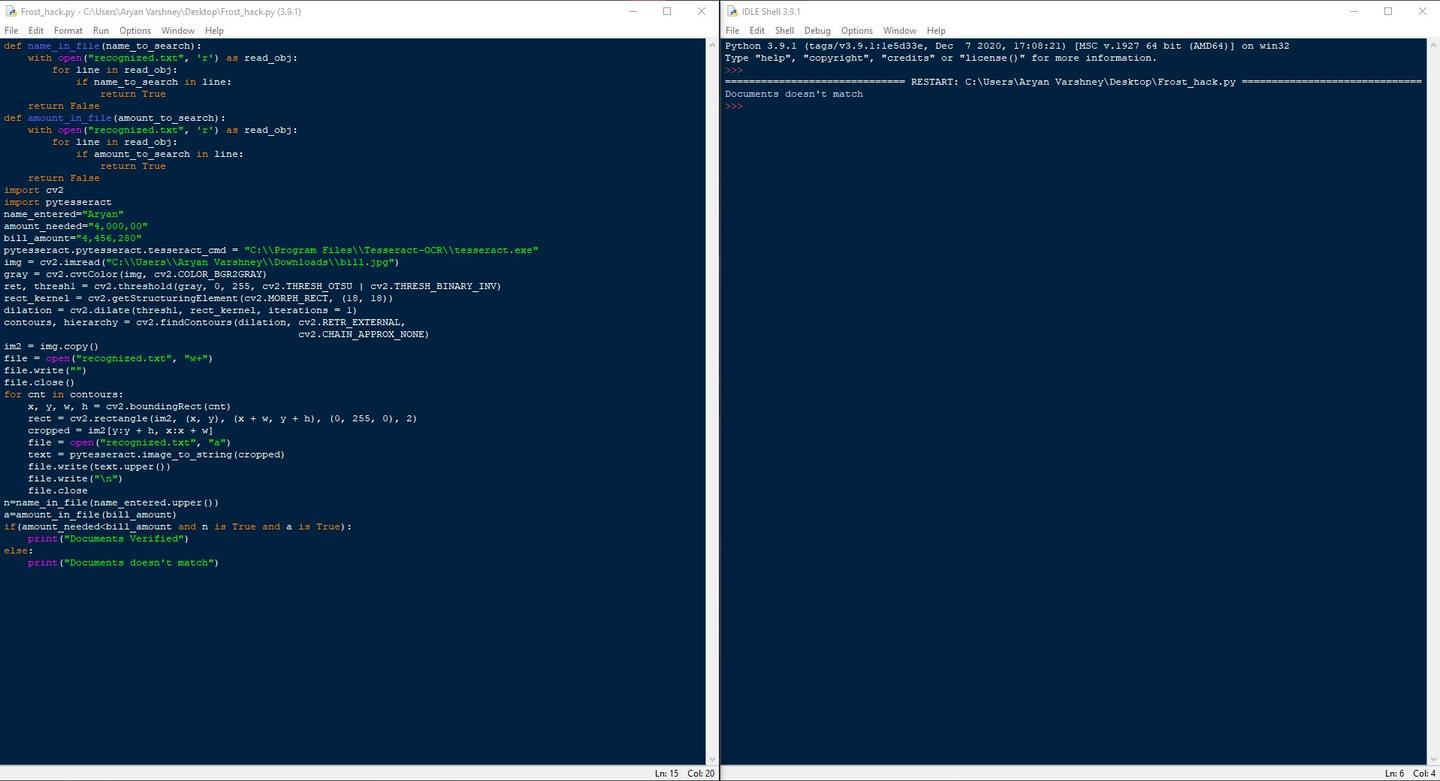Screen dimensions: 1440x781
Task: Click 'im2 = img.copy()' line
Action: [x=51, y=346]
